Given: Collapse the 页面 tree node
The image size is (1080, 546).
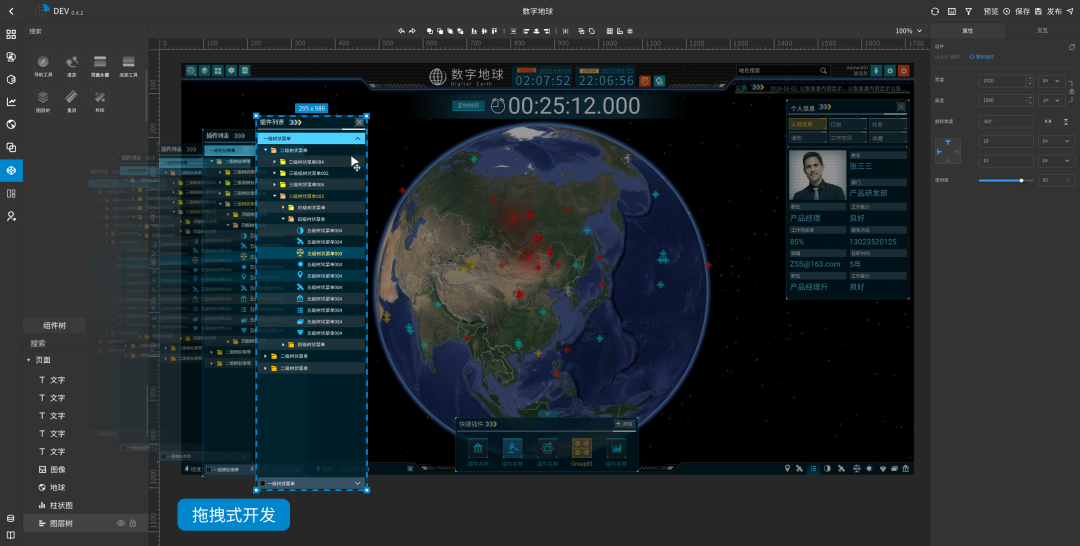Looking at the screenshot, I should [28, 360].
